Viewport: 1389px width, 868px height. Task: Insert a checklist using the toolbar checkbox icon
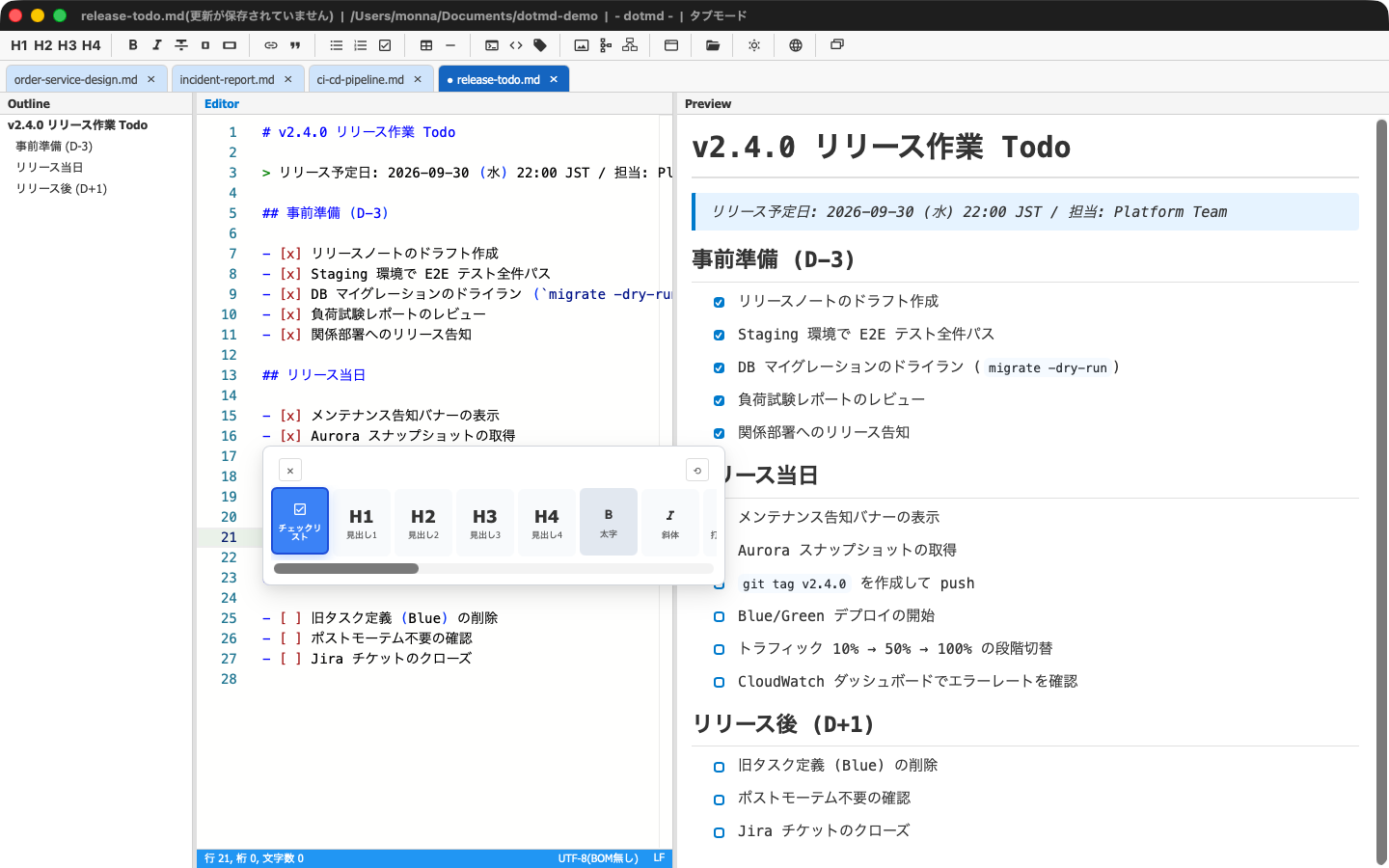[385, 45]
